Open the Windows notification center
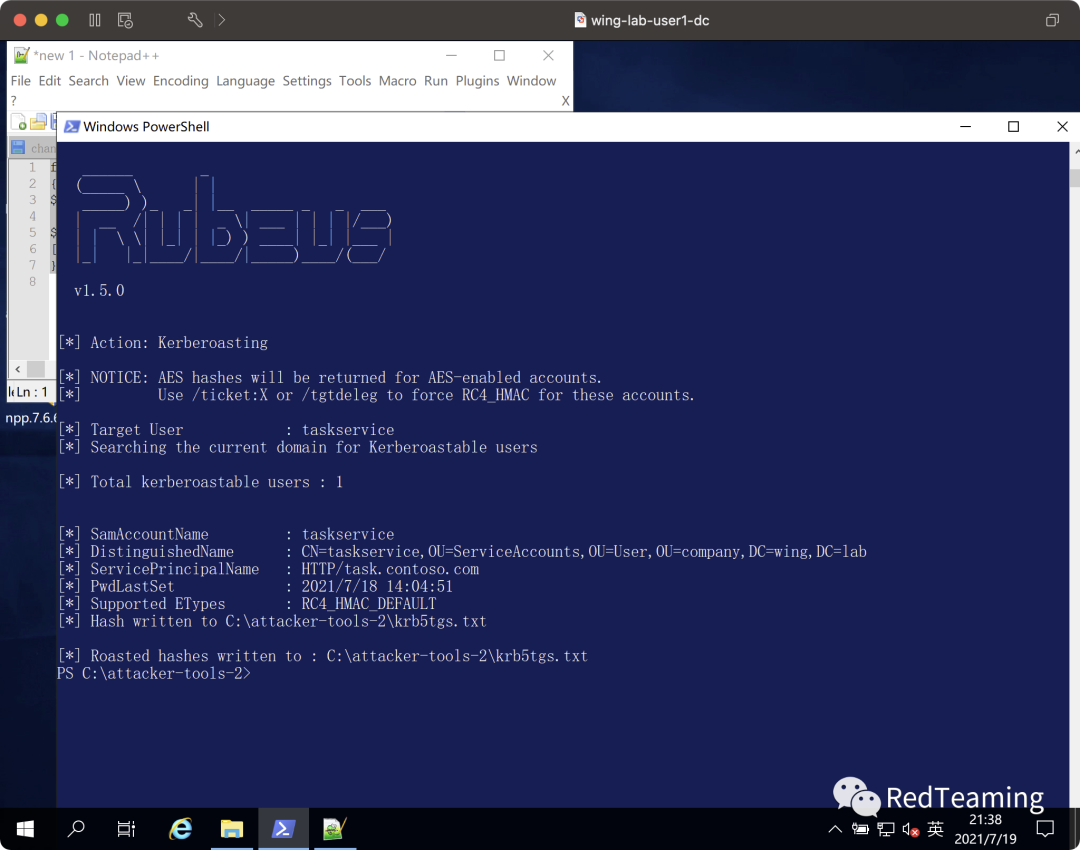1080x850 pixels. (1045, 829)
